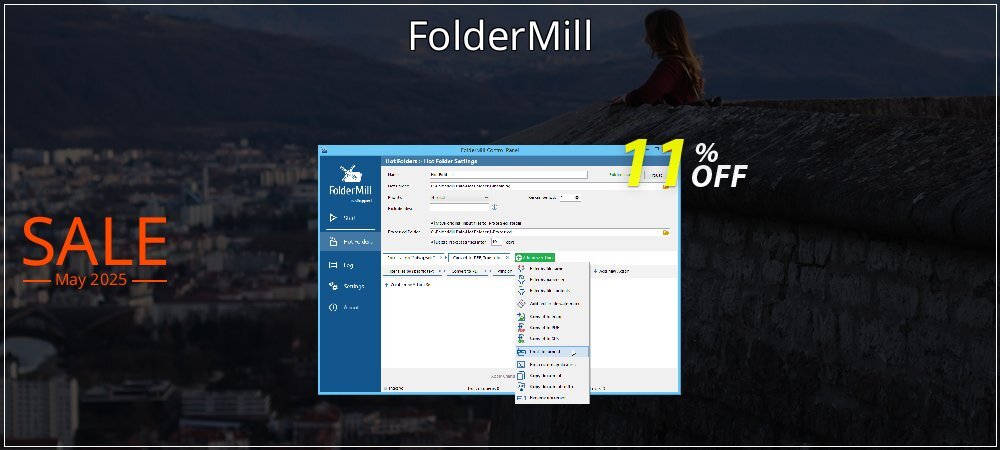Viewport: 1000px width, 450px height.
Task: Open the Priority dropdown
Action: [x=459, y=198]
